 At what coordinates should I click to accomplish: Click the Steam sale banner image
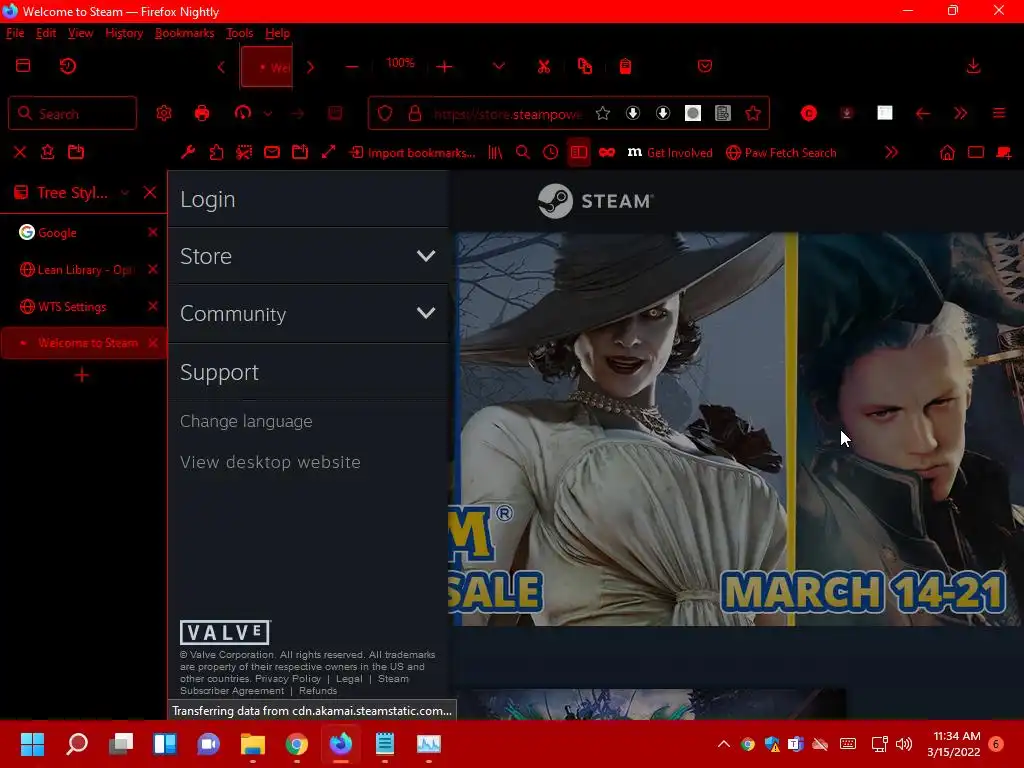[738, 429]
